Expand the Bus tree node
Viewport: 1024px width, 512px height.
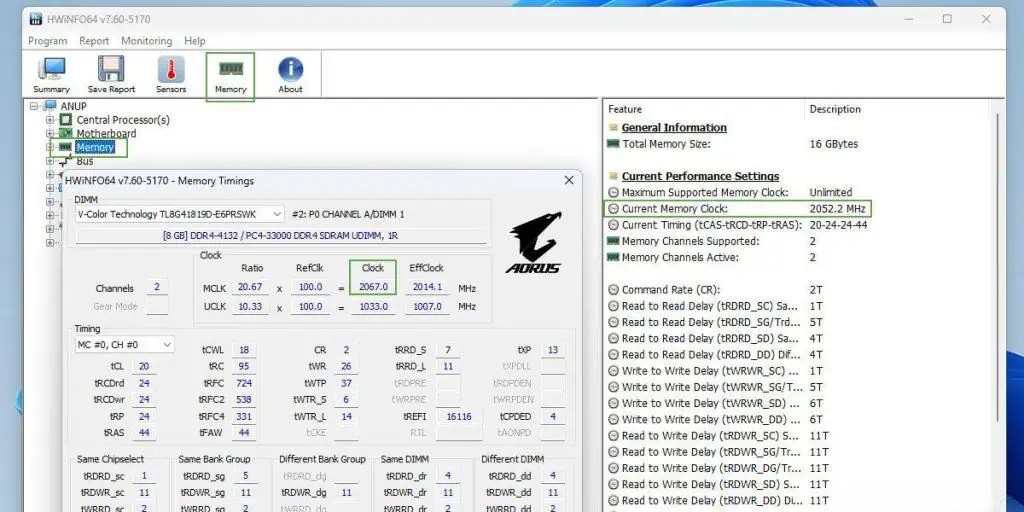(50, 161)
